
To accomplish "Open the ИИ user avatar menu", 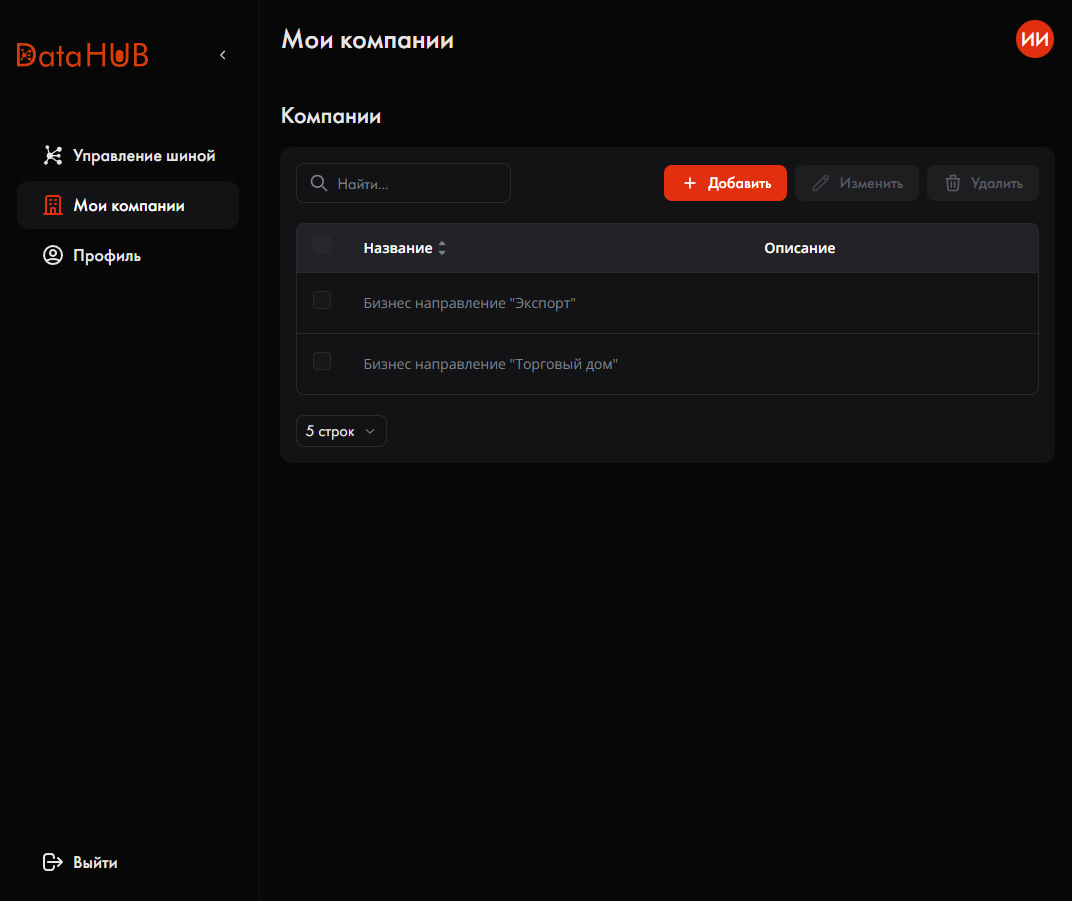I will 1034,39.
